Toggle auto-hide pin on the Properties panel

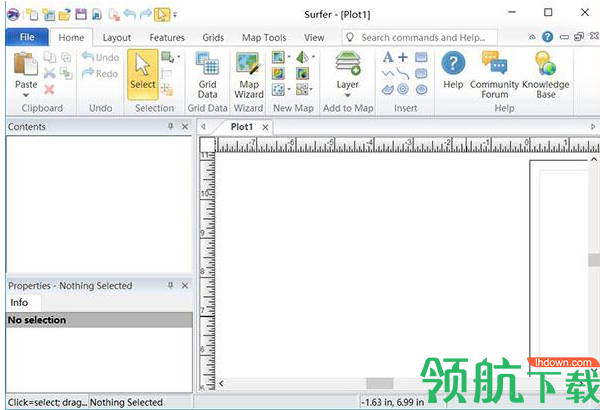coord(170,285)
